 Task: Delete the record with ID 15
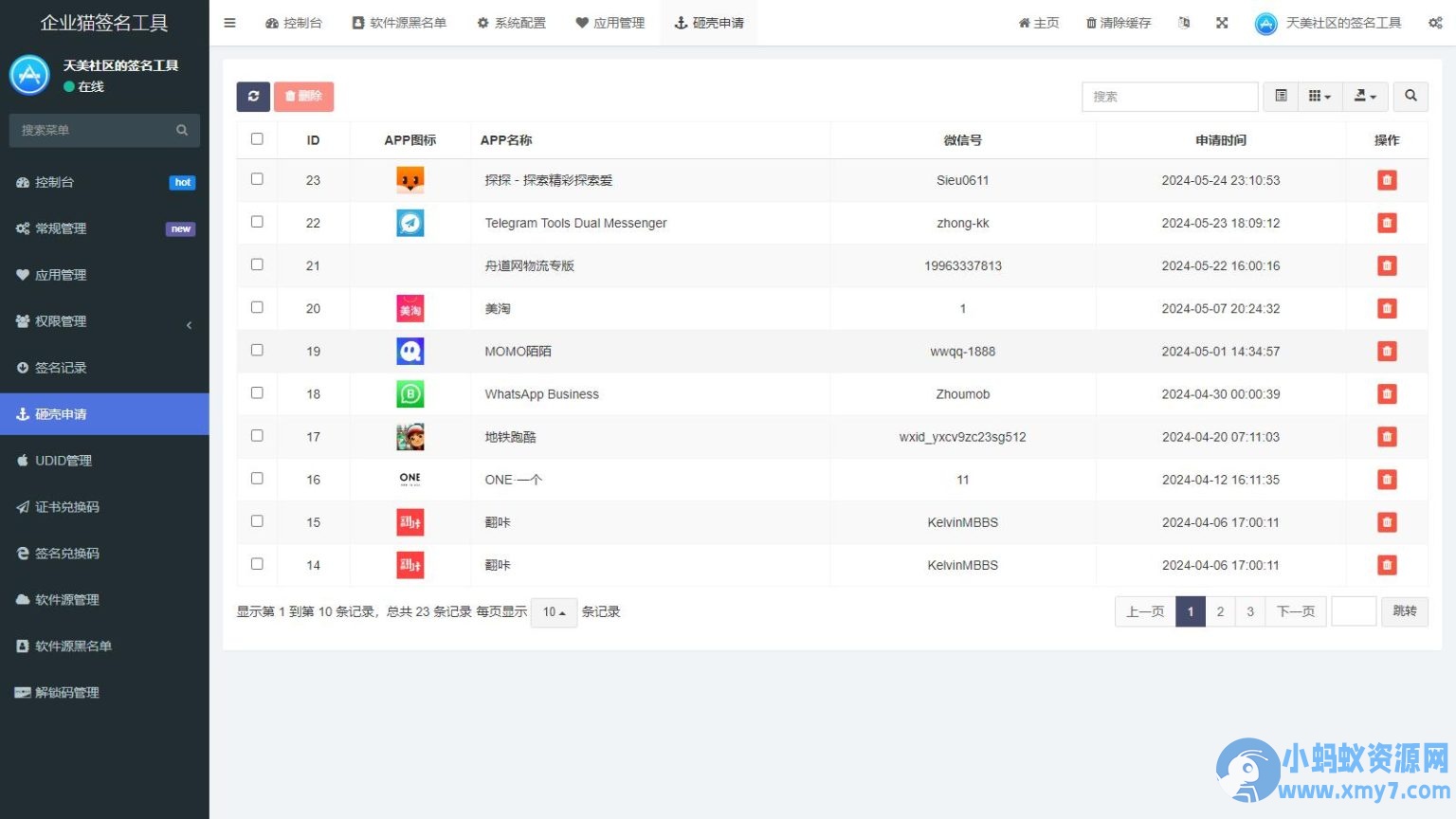[x=1387, y=522]
